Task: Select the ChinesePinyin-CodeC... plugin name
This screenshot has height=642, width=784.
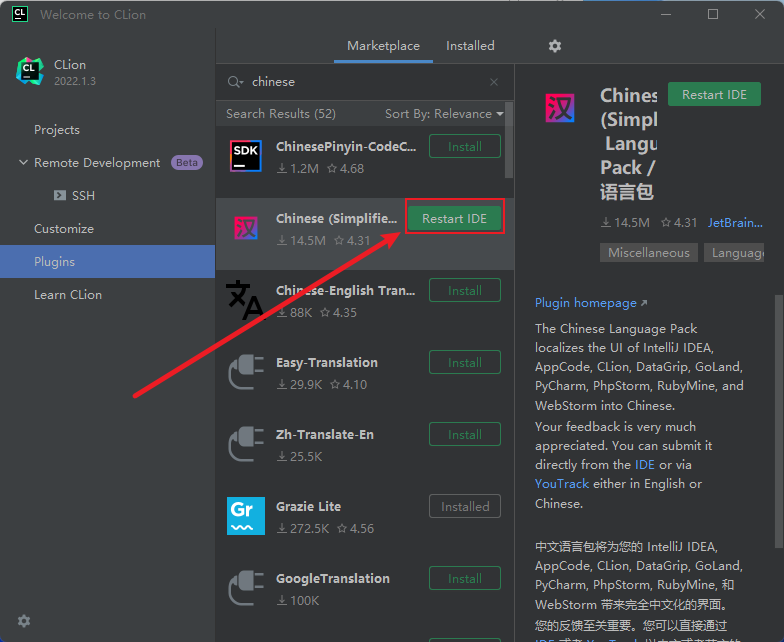Action: [x=346, y=146]
